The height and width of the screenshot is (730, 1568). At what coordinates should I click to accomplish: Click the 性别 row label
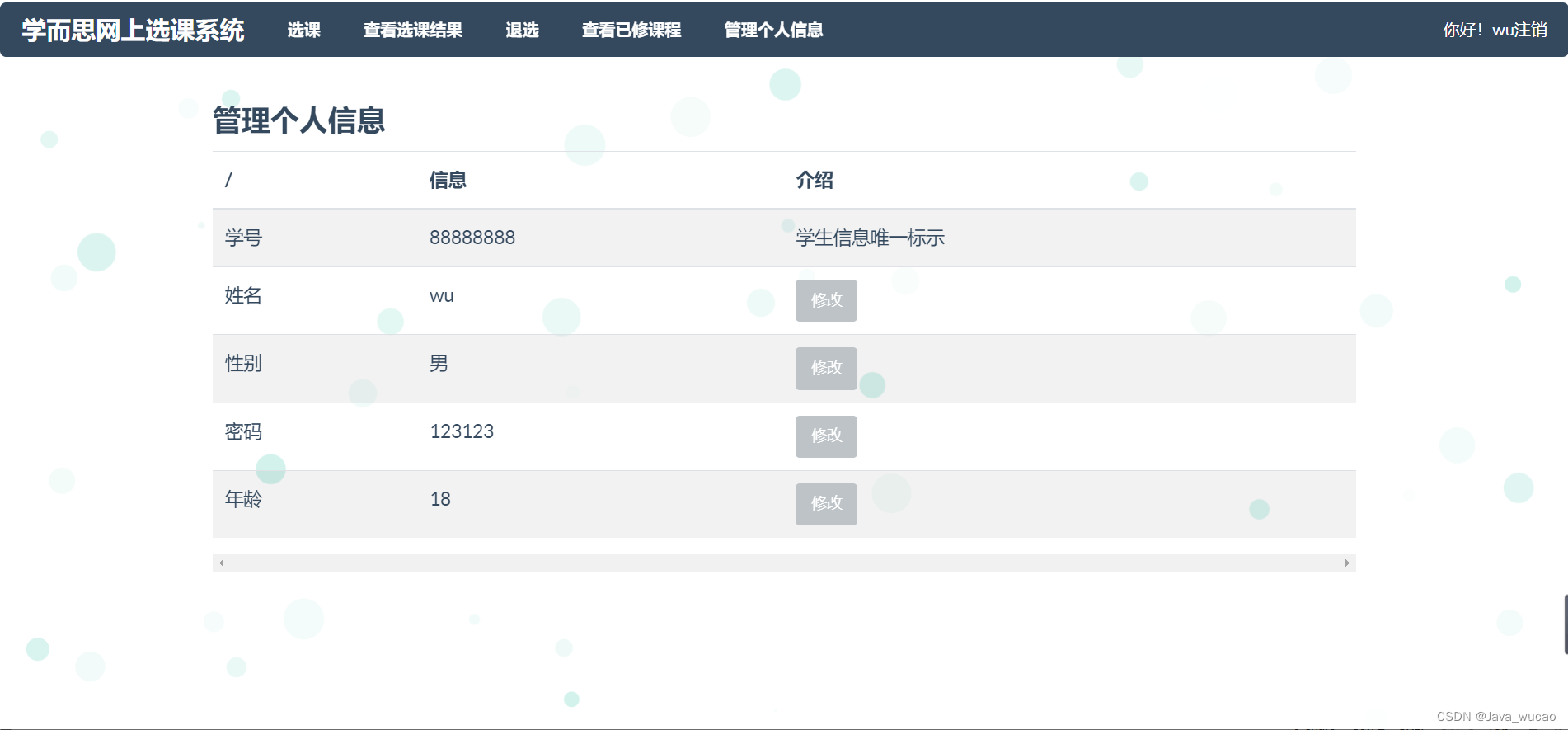point(243,363)
